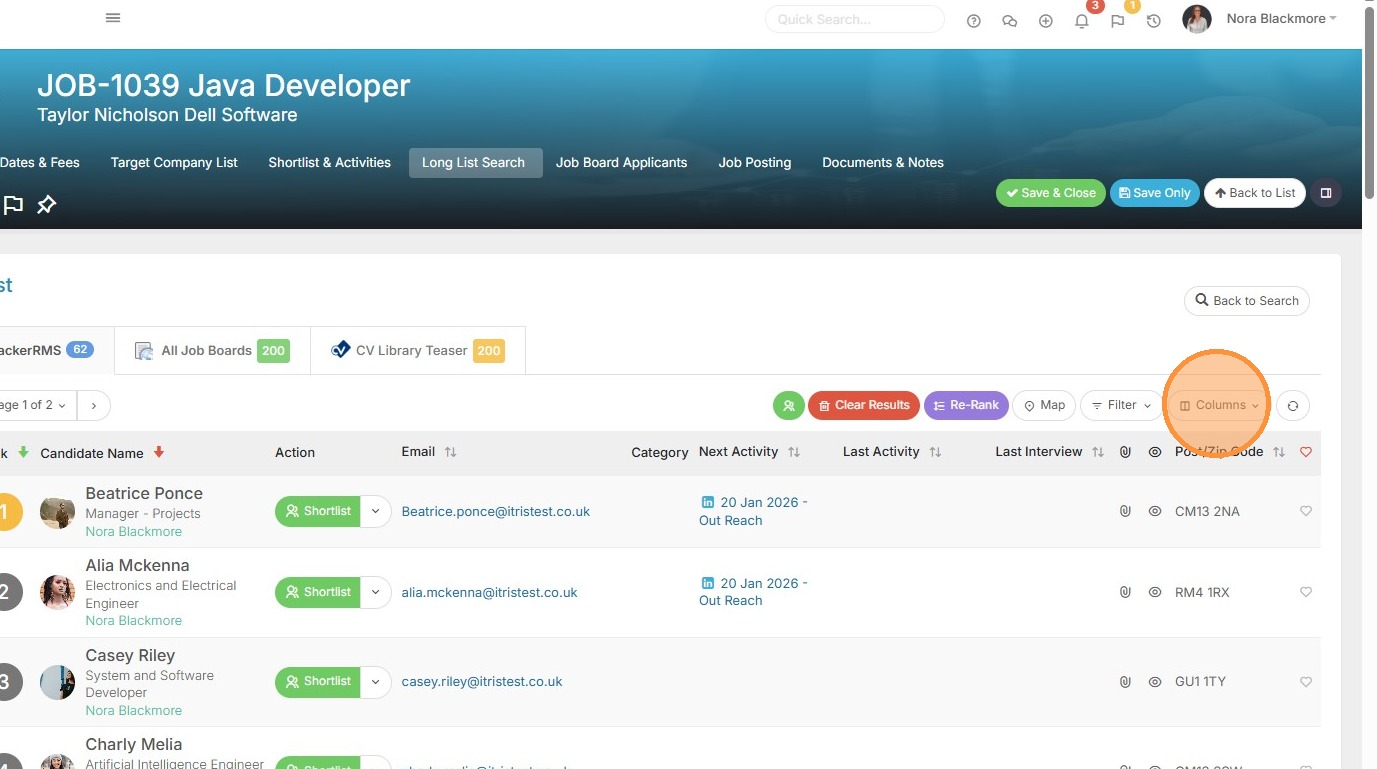Click the refresh results icon button
Viewport: 1377px width, 769px height.
pyautogui.click(x=1292, y=406)
